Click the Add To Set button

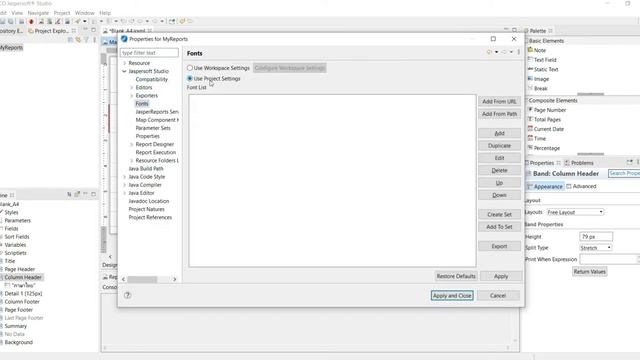[x=499, y=227]
